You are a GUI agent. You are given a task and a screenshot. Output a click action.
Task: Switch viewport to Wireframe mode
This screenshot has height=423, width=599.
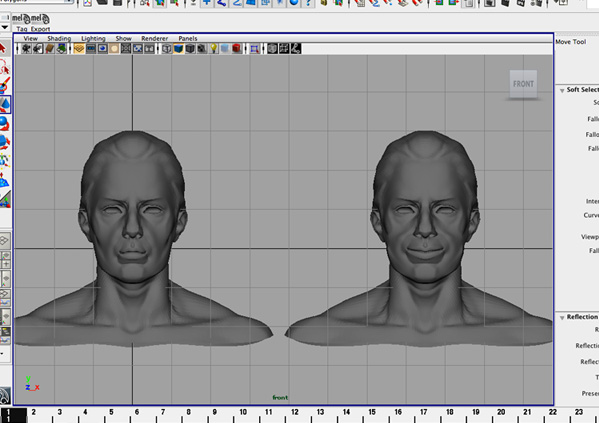tap(167, 49)
